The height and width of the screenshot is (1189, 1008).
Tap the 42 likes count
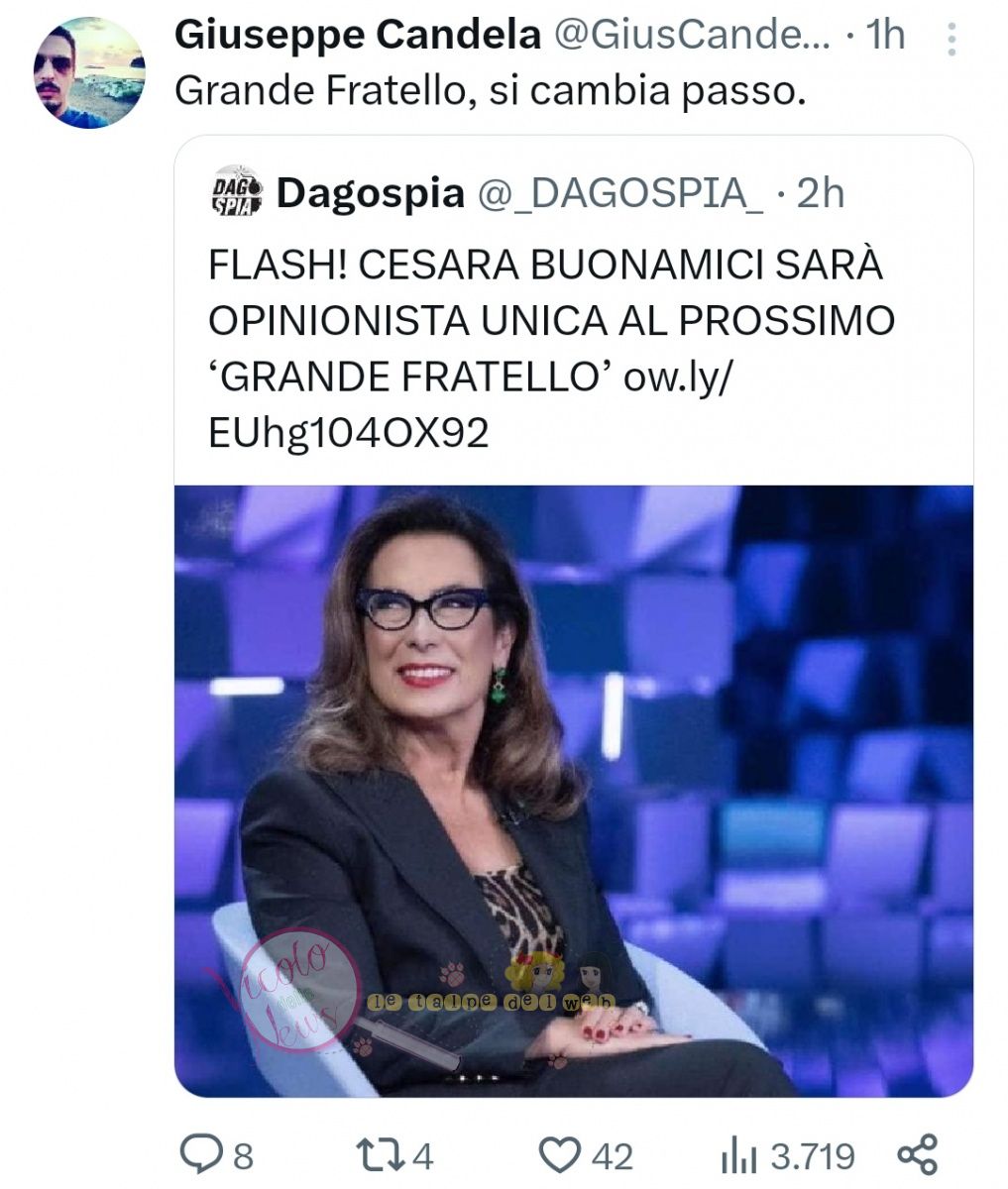(x=612, y=1155)
